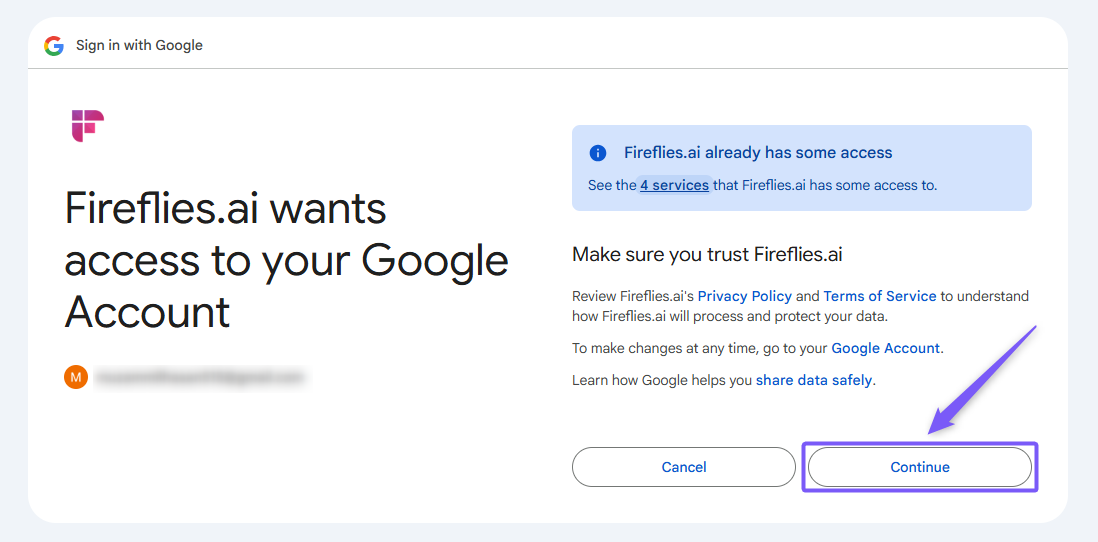Go to the Google Account link

tap(885, 348)
